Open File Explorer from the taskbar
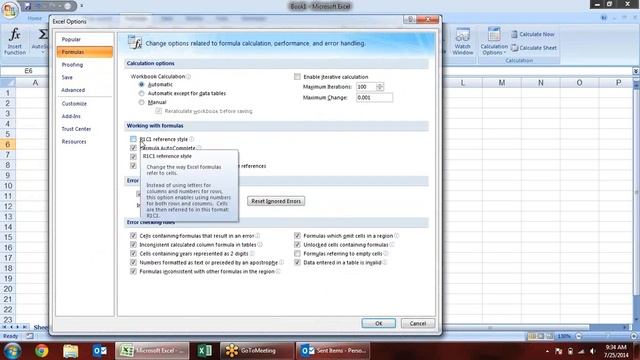This screenshot has width=640, height=360. click(x=70, y=351)
